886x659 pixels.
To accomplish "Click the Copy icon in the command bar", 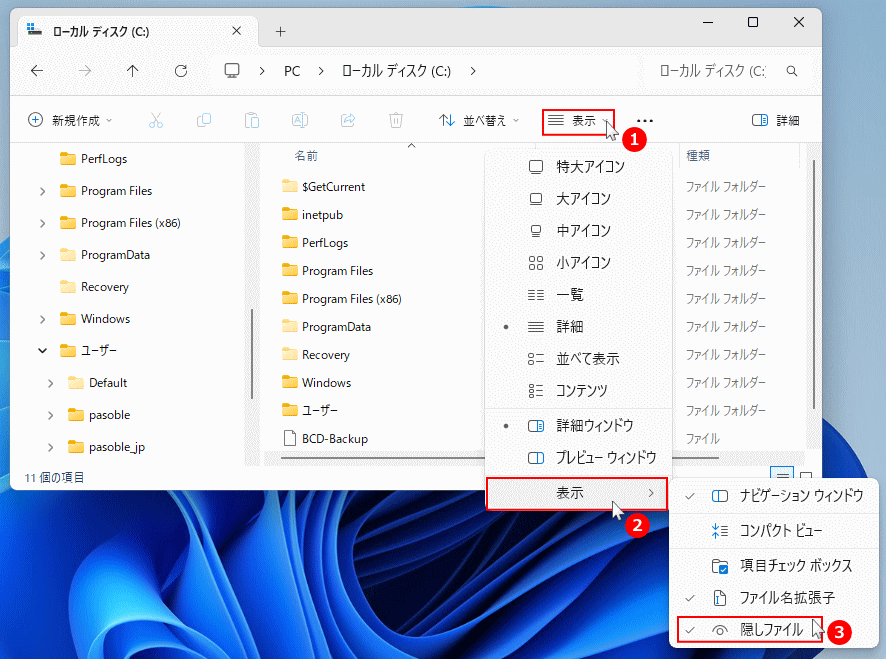I will click(204, 120).
